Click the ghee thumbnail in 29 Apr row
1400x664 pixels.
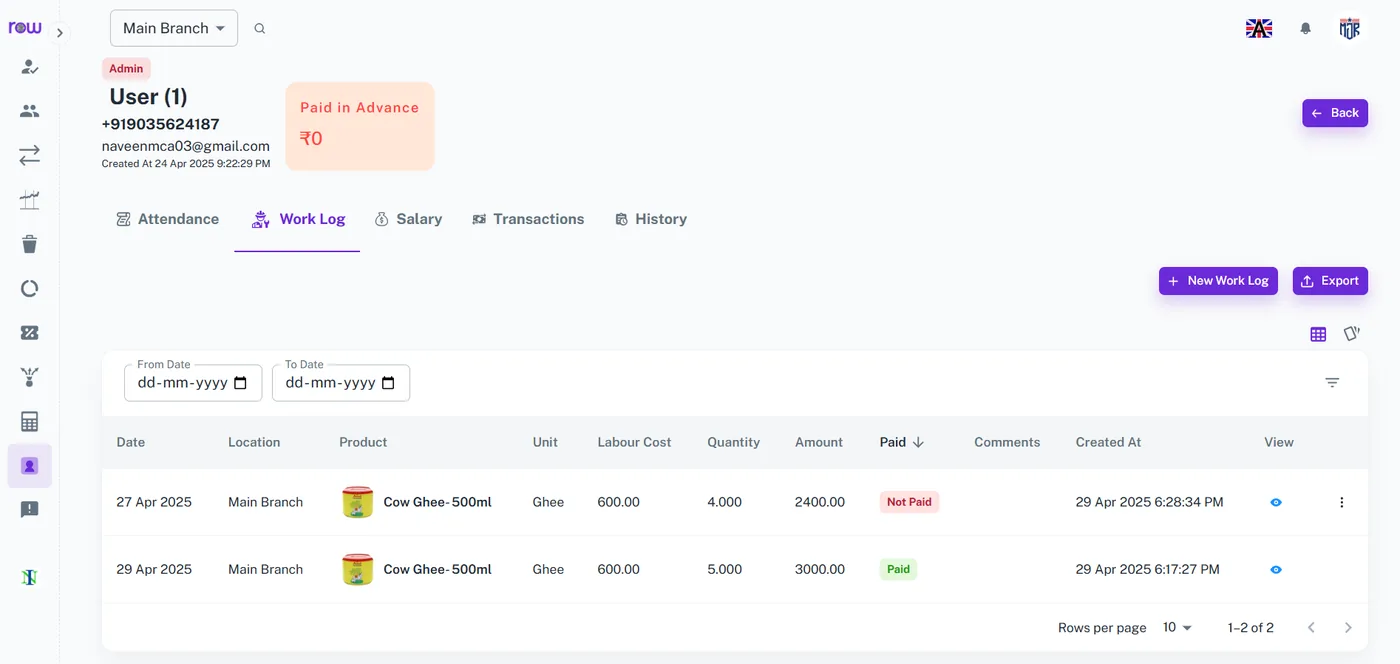(357, 569)
